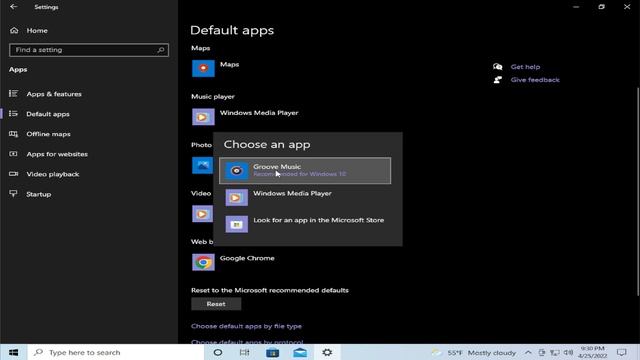Click the Settings gear on the taskbar
This screenshot has height=360, width=640.
click(327, 352)
